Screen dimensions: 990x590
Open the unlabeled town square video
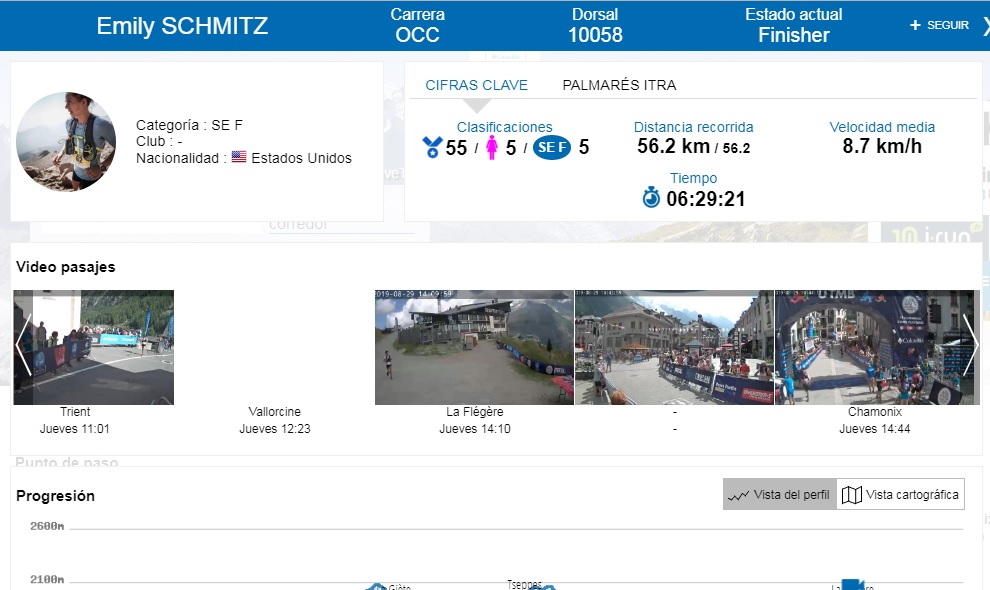(x=674, y=347)
